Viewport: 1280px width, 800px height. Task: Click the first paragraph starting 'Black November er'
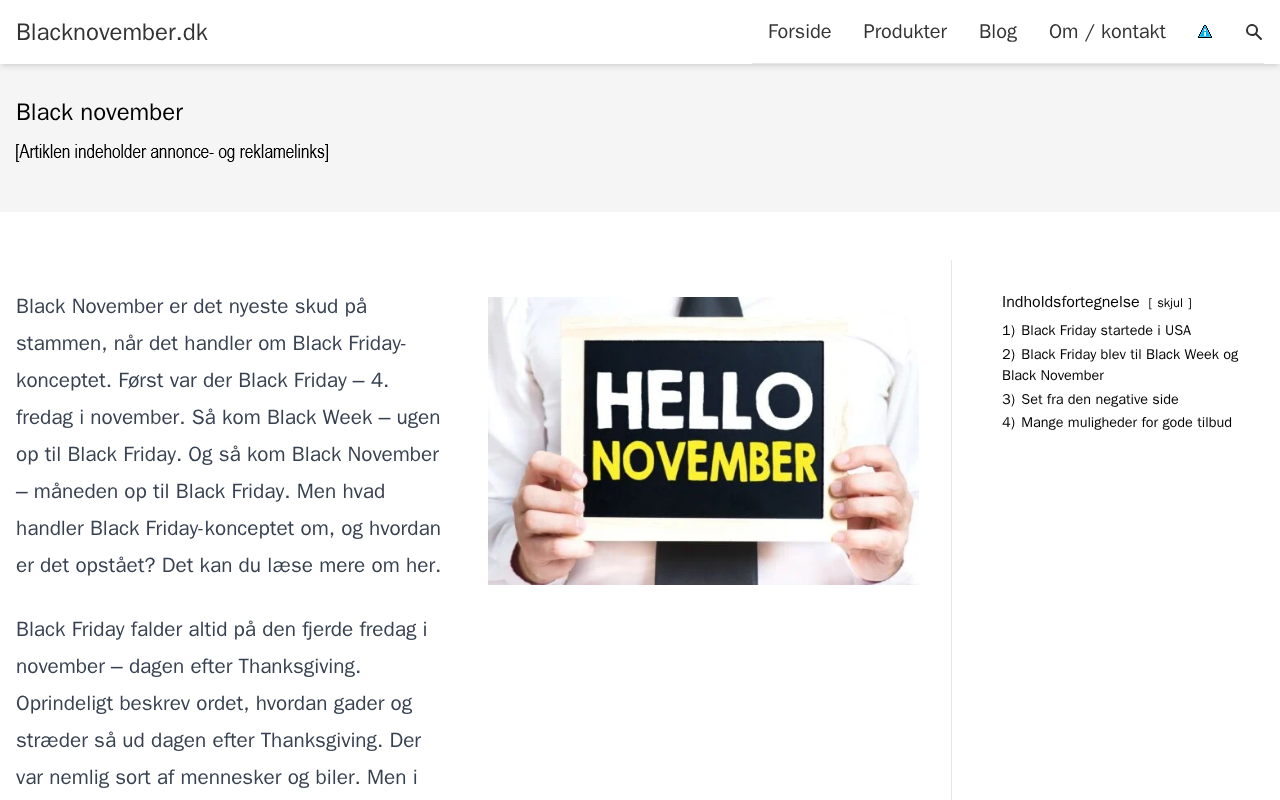(229, 435)
